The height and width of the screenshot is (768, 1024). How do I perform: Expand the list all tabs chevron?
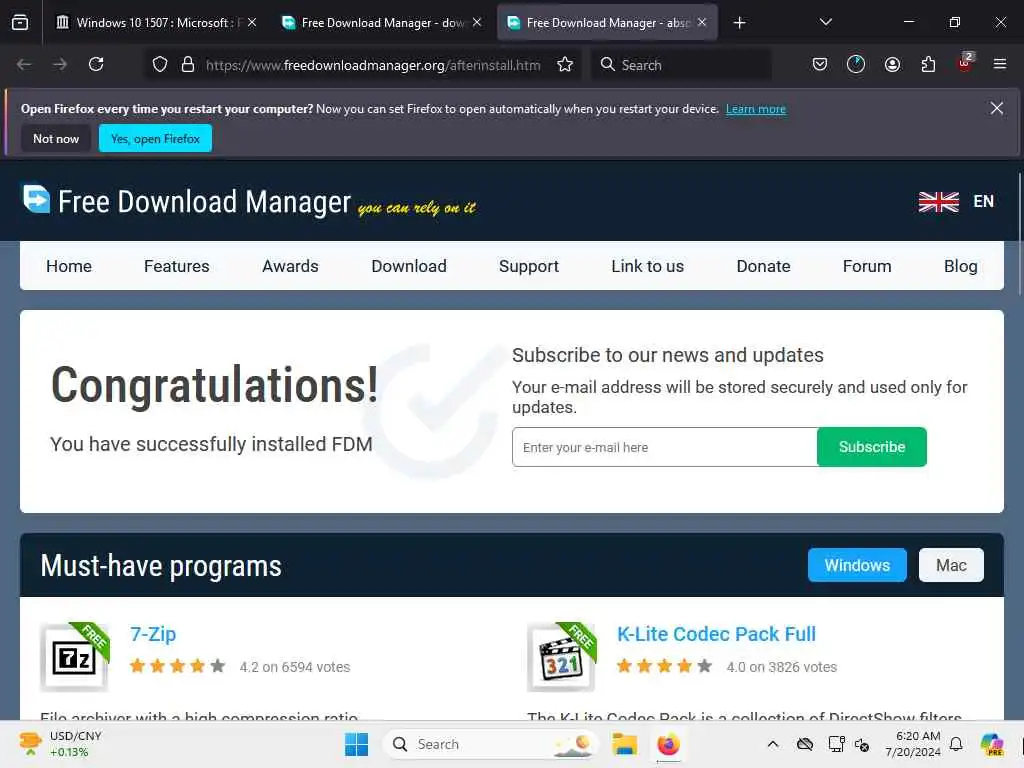point(825,22)
